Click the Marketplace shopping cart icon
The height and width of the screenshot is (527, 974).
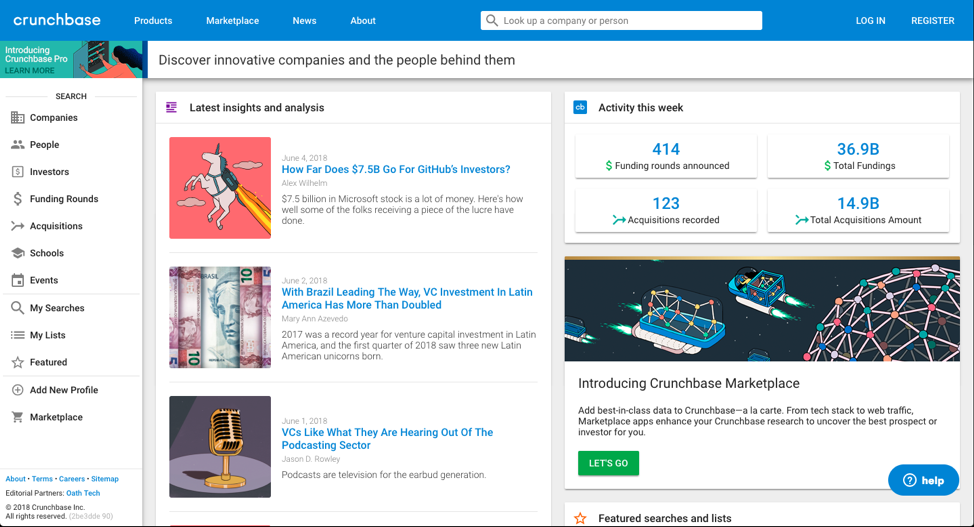(x=17, y=417)
